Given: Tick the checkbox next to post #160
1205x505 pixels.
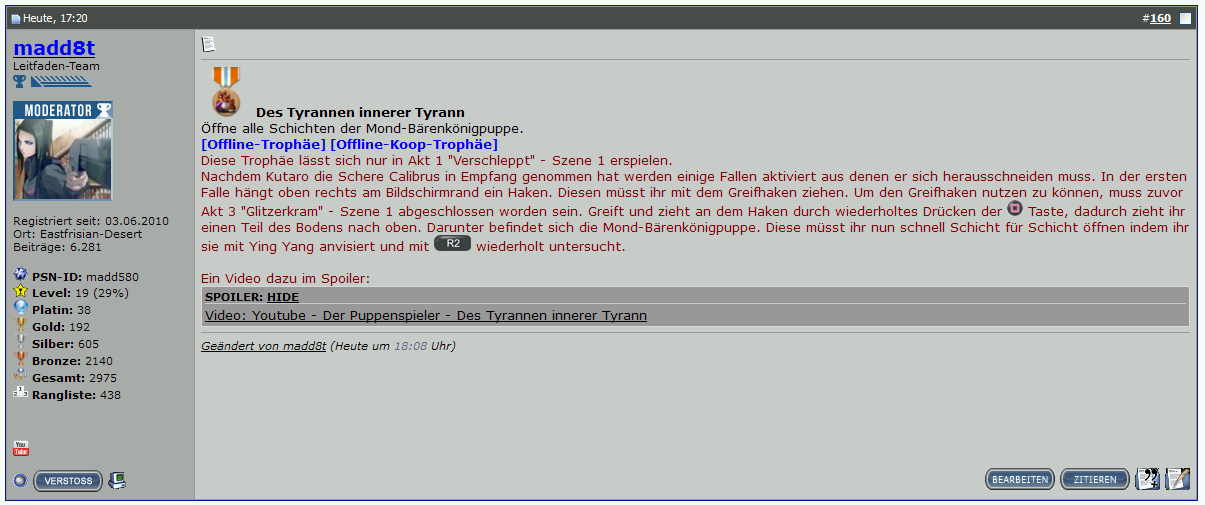Looking at the screenshot, I should click(x=1186, y=18).
